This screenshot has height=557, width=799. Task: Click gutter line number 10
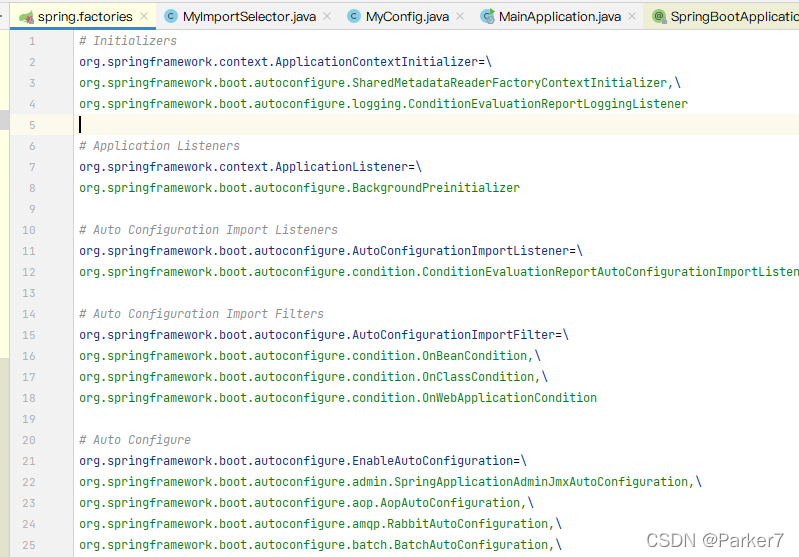tap(29, 230)
